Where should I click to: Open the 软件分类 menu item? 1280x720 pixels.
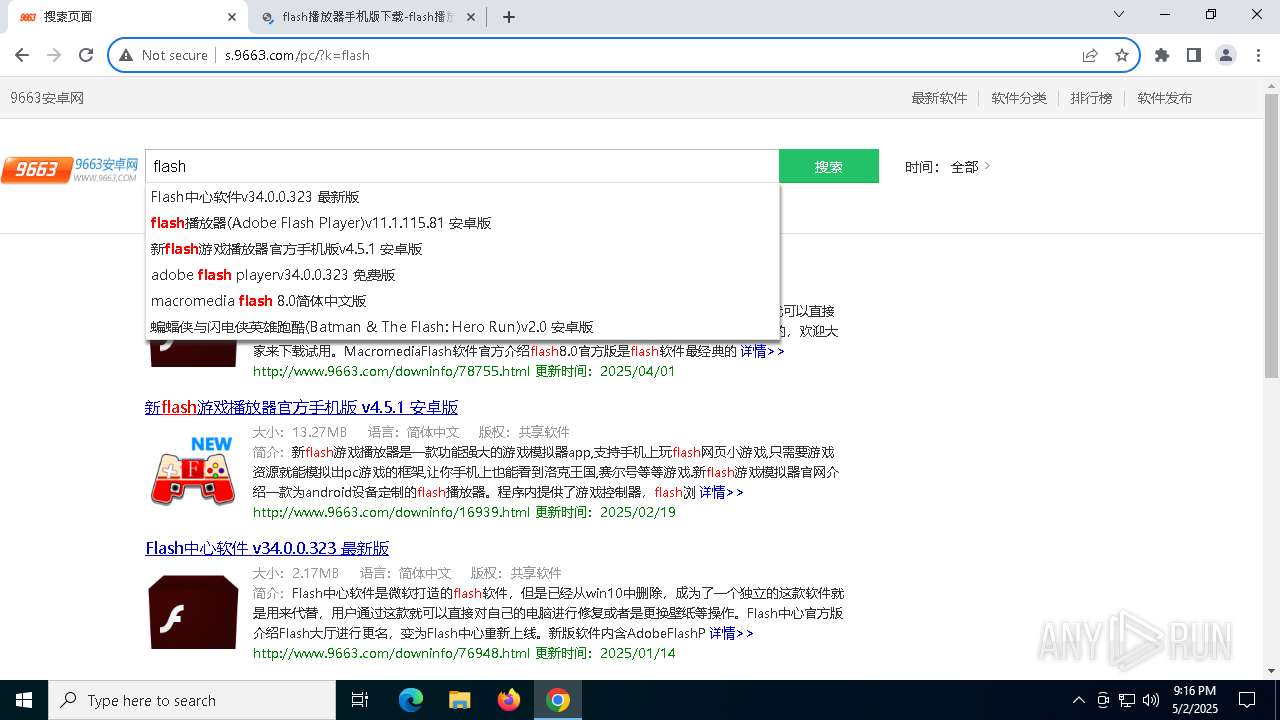tap(1019, 98)
